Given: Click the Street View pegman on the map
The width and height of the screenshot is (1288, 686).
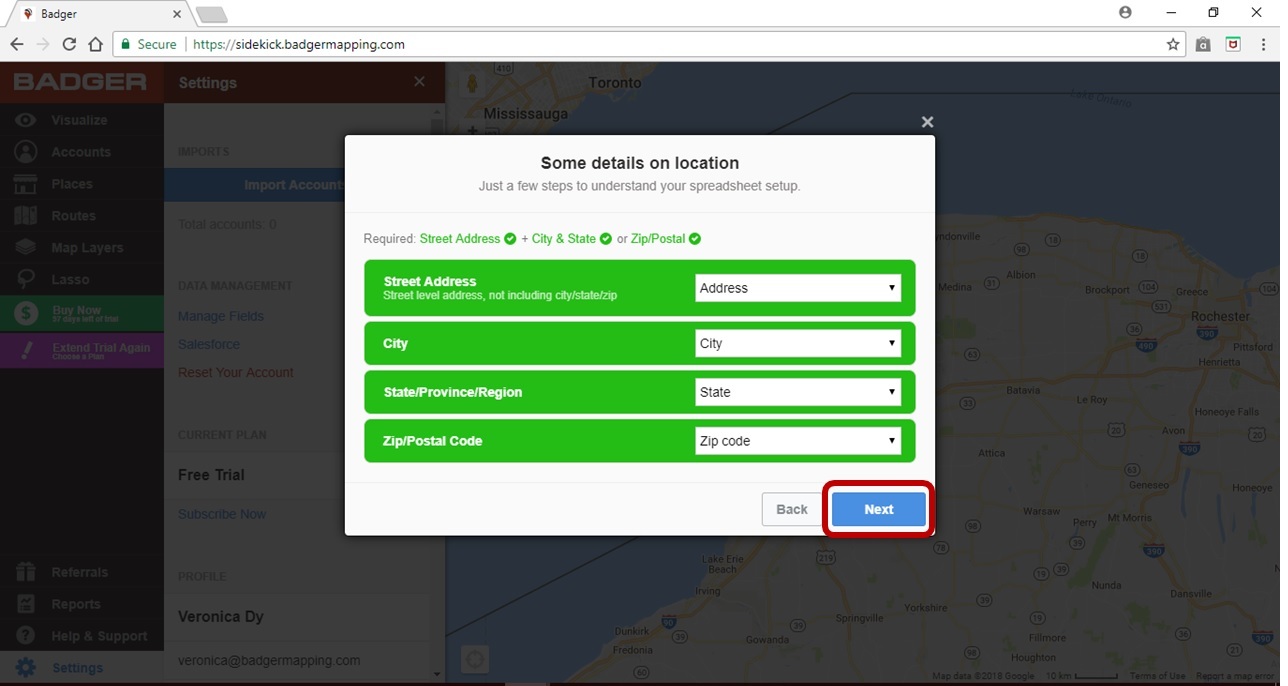Looking at the screenshot, I should [x=473, y=82].
